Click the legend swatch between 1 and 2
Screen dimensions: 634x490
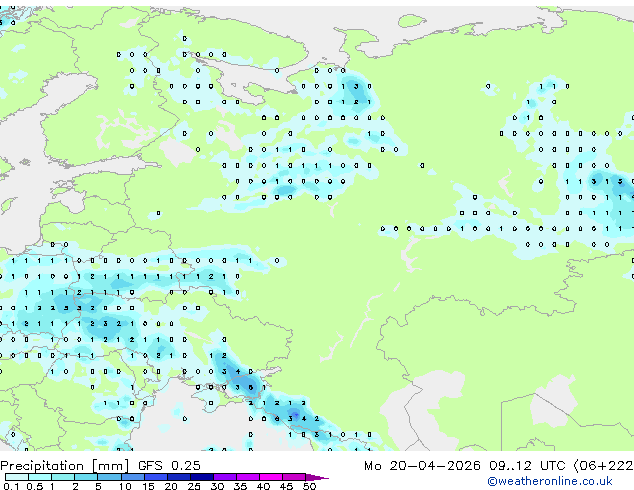pyautogui.click(x=63, y=477)
